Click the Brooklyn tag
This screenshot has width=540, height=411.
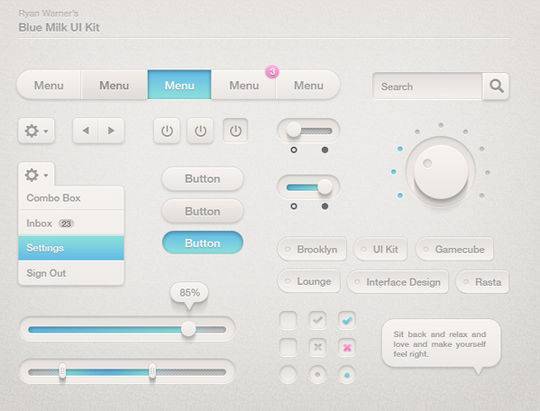point(312,249)
